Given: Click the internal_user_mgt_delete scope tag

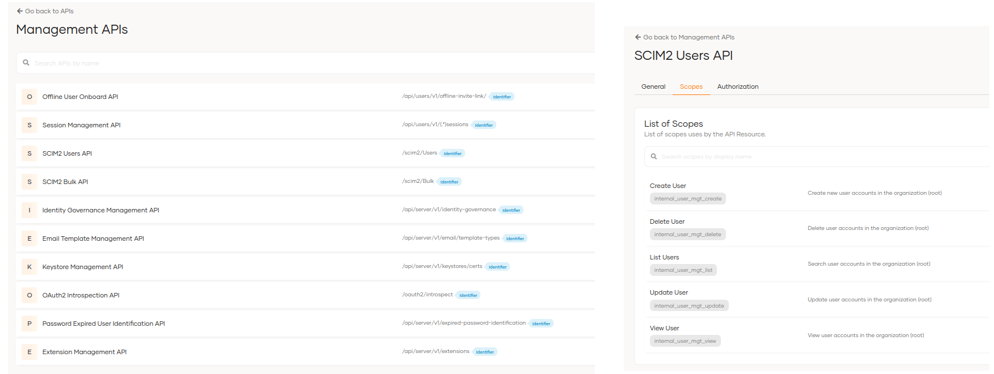Looking at the screenshot, I should pyautogui.click(x=688, y=234).
